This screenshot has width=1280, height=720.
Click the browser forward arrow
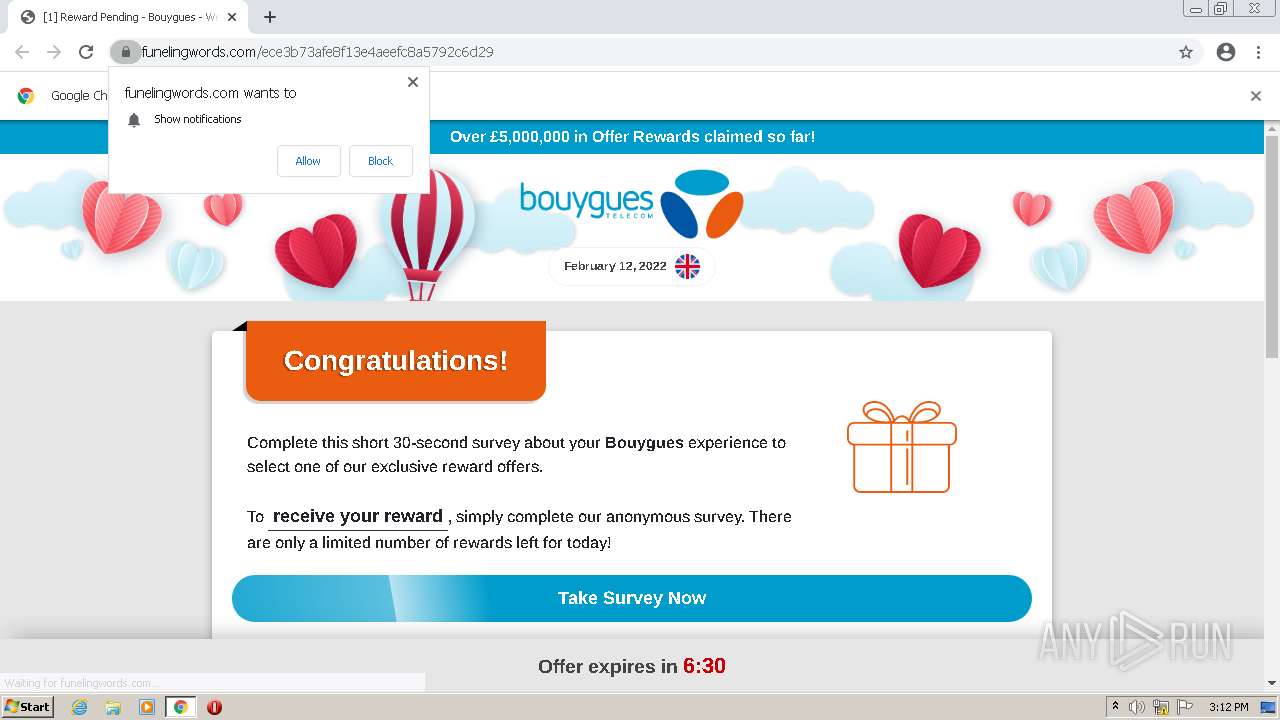(54, 52)
